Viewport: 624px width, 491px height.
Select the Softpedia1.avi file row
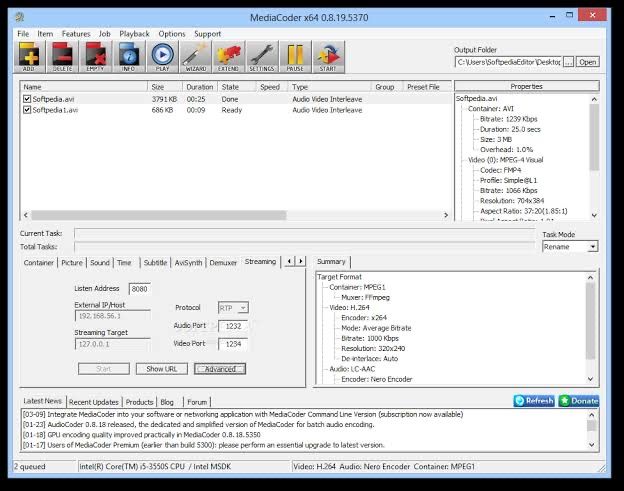pyautogui.click(x=236, y=110)
